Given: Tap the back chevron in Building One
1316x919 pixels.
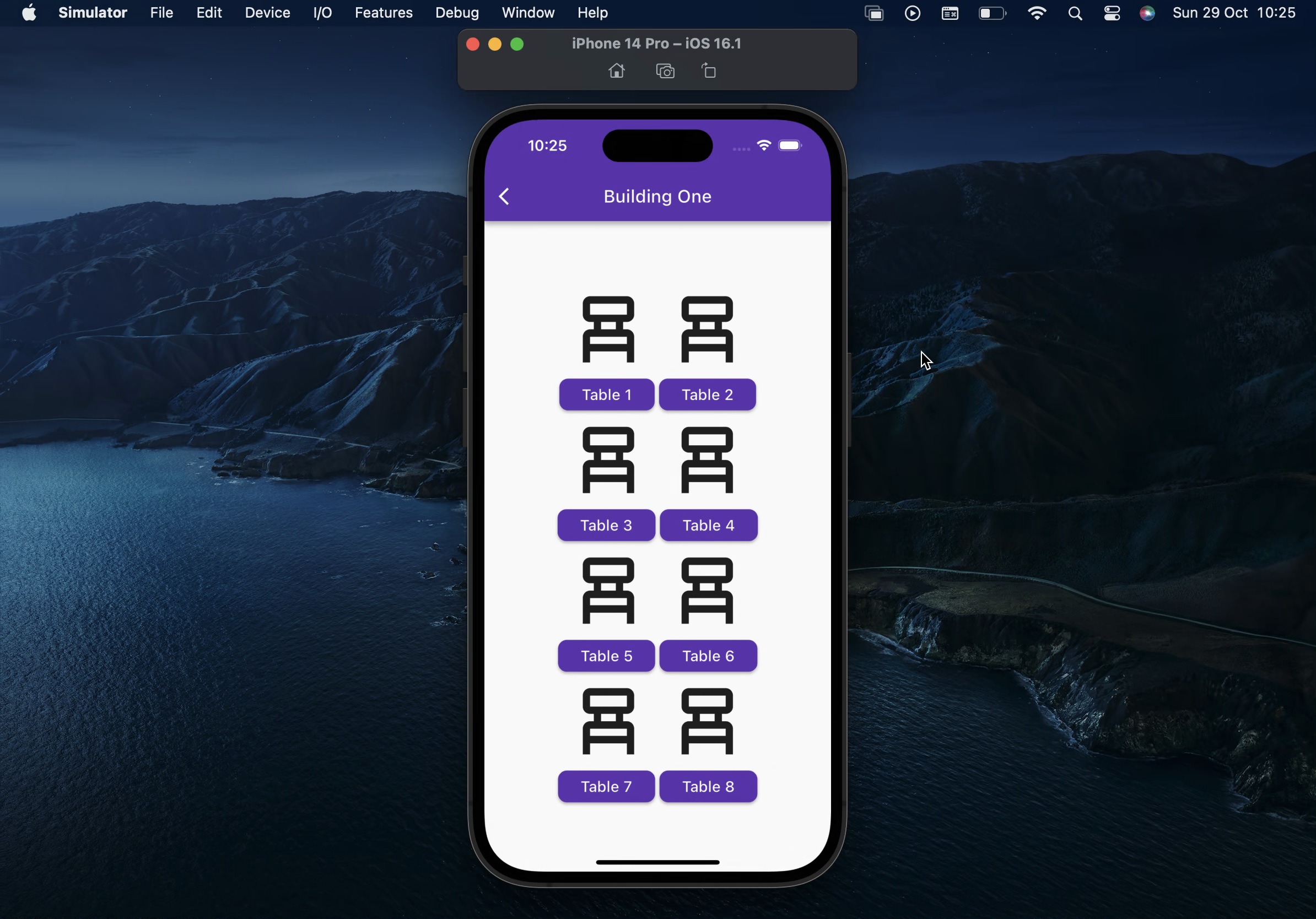Looking at the screenshot, I should click(504, 197).
